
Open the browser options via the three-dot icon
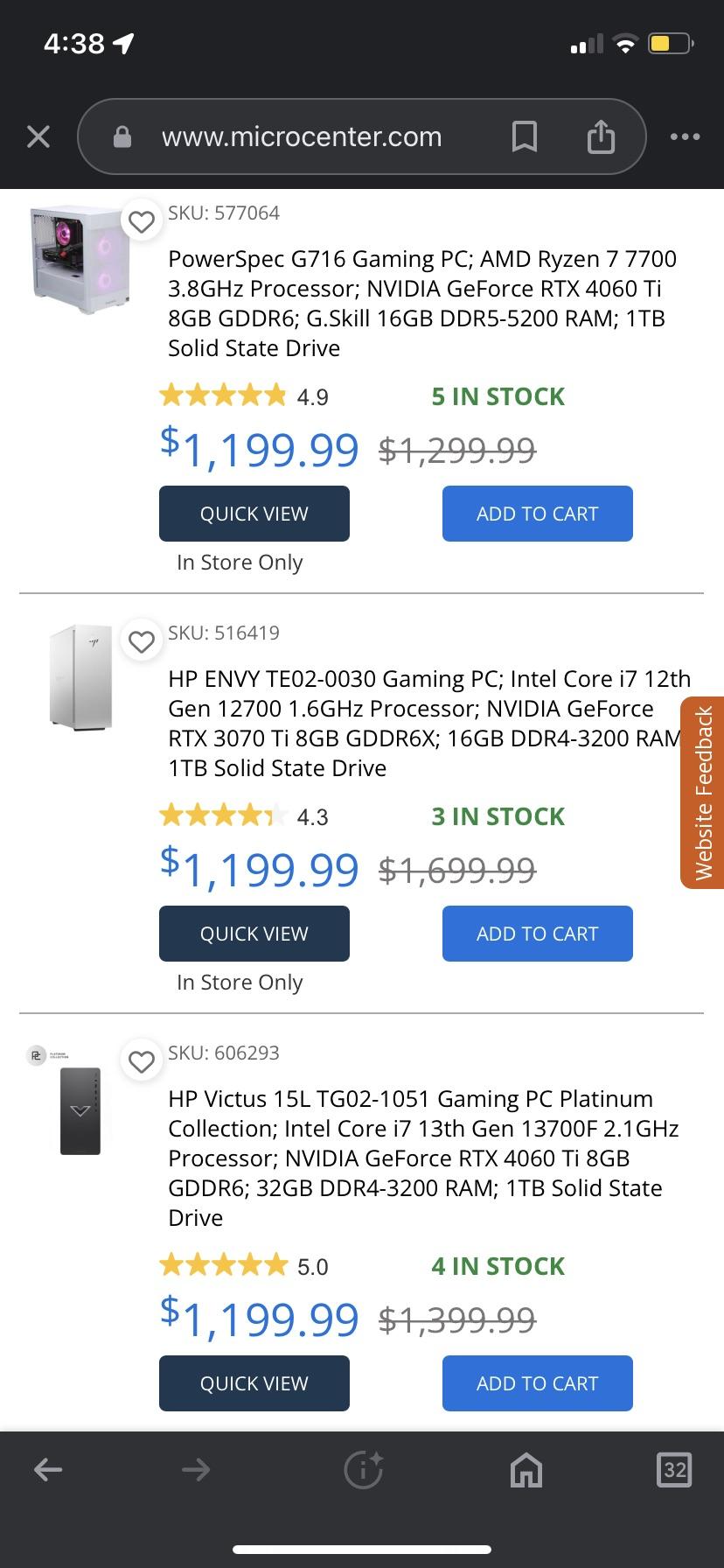pyautogui.click(x=685, y=136)
